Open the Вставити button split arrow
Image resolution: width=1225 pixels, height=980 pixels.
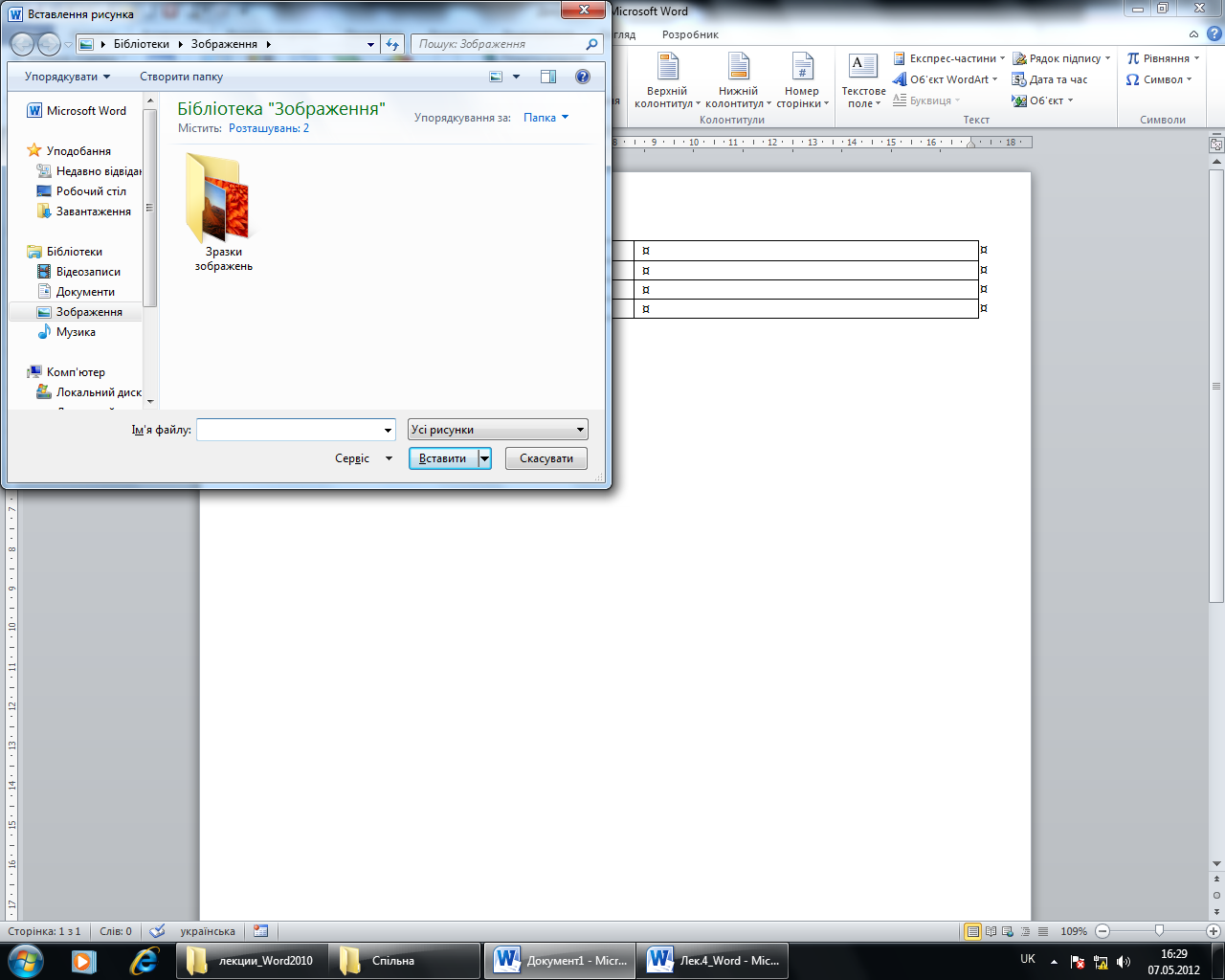[x=485, y=458]
